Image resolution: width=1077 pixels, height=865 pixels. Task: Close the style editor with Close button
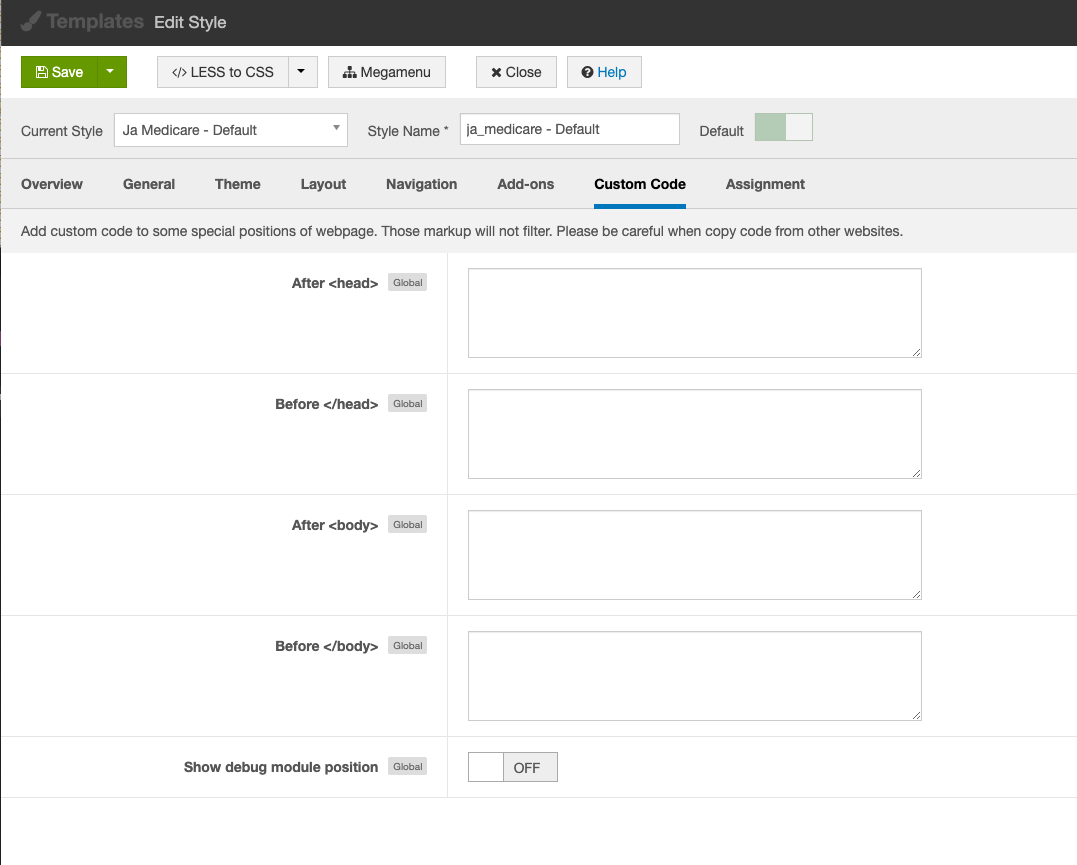(516, 72)
